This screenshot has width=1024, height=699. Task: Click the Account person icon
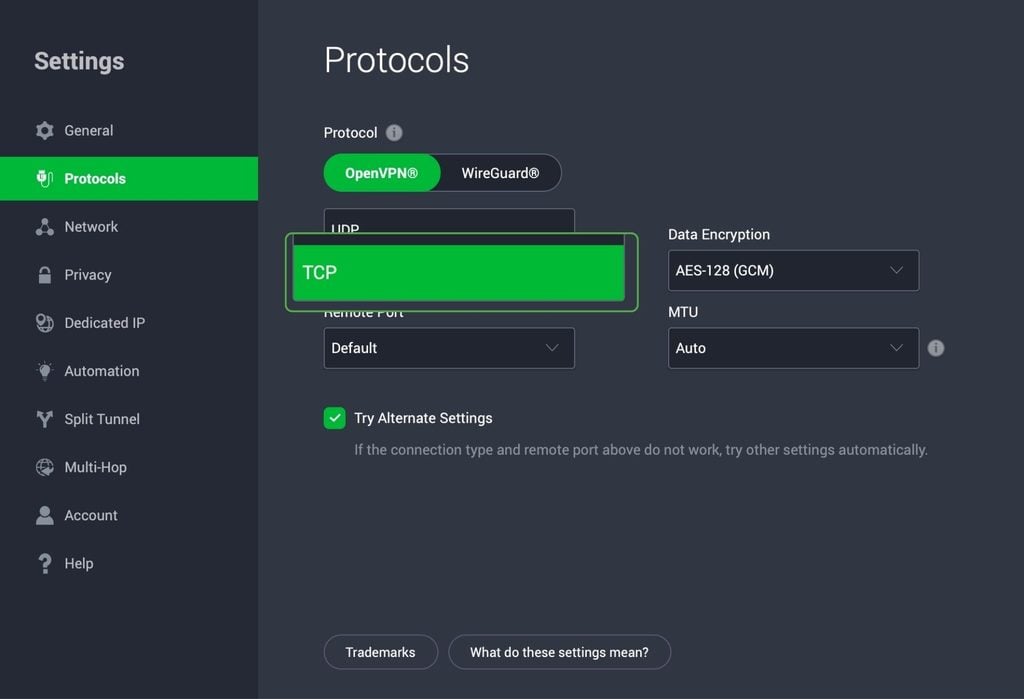44,515
